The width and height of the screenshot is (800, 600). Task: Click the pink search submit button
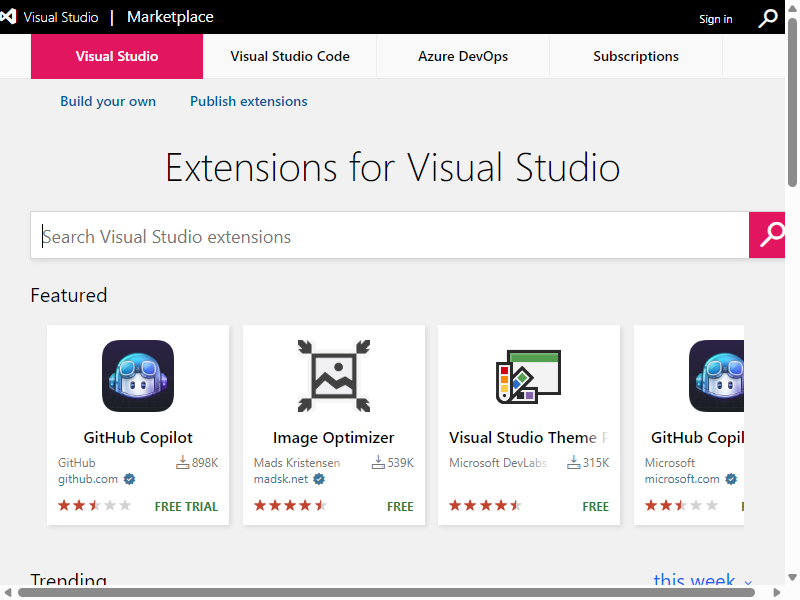point(767,235)
